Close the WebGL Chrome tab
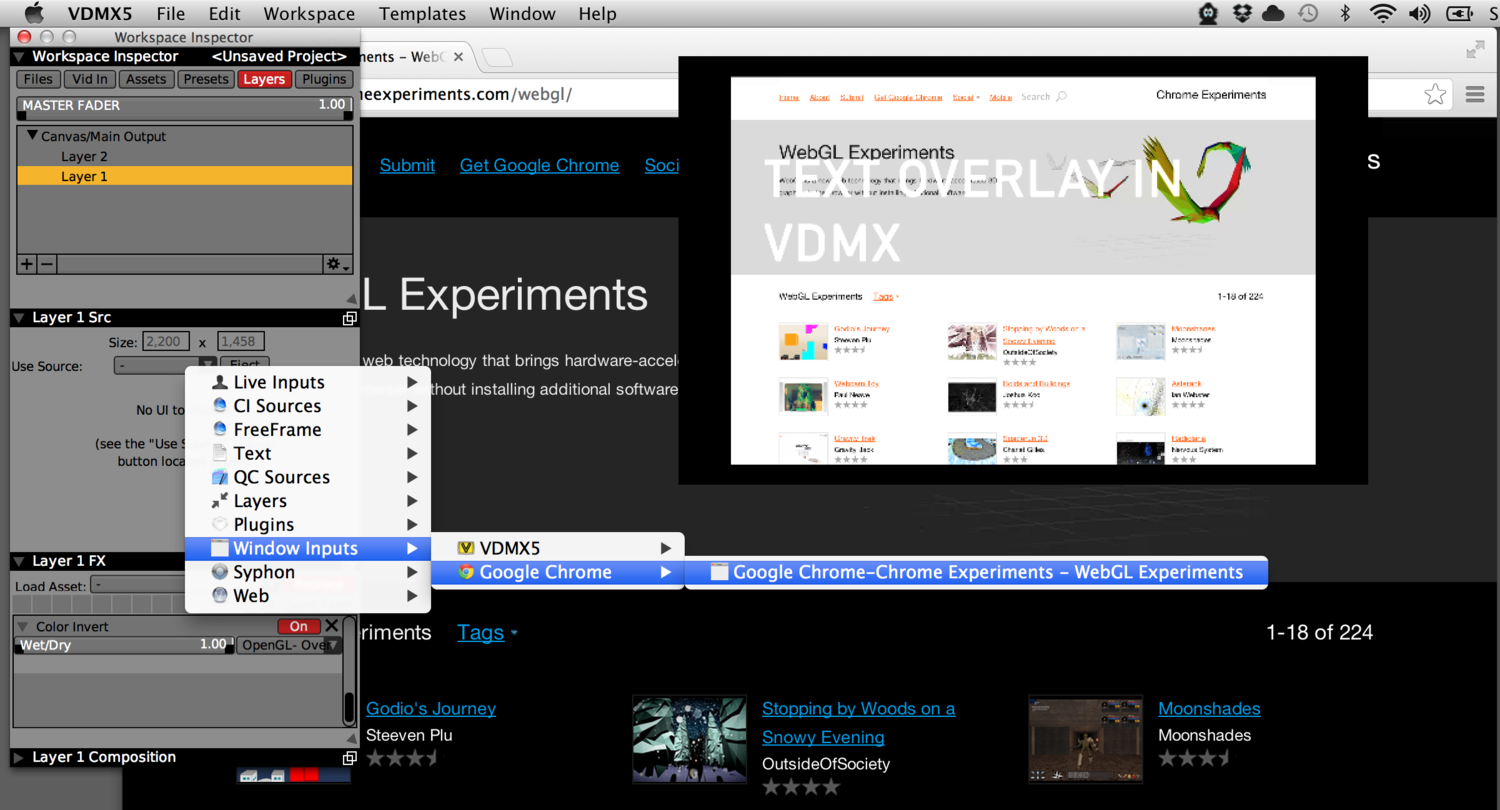This screenshot has height=810, width=1500. tap(458, 57)
